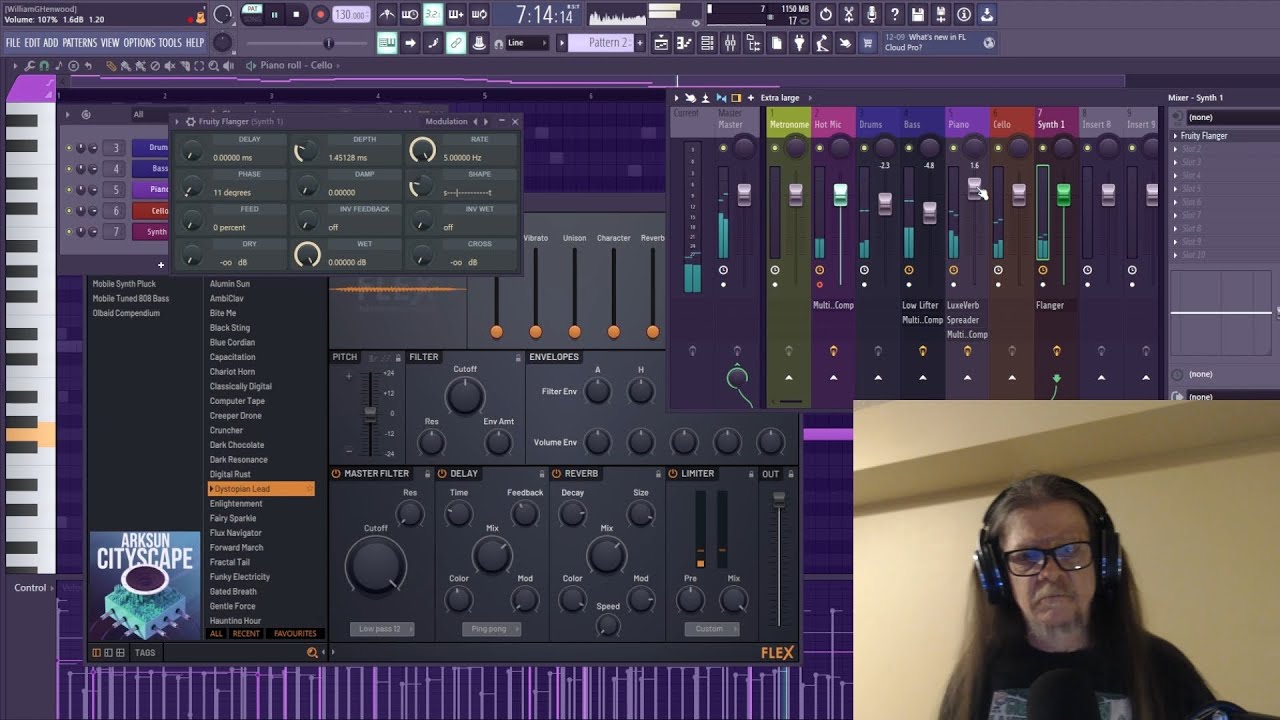Select the Piano channel button in channel rack

pos(150,190)
